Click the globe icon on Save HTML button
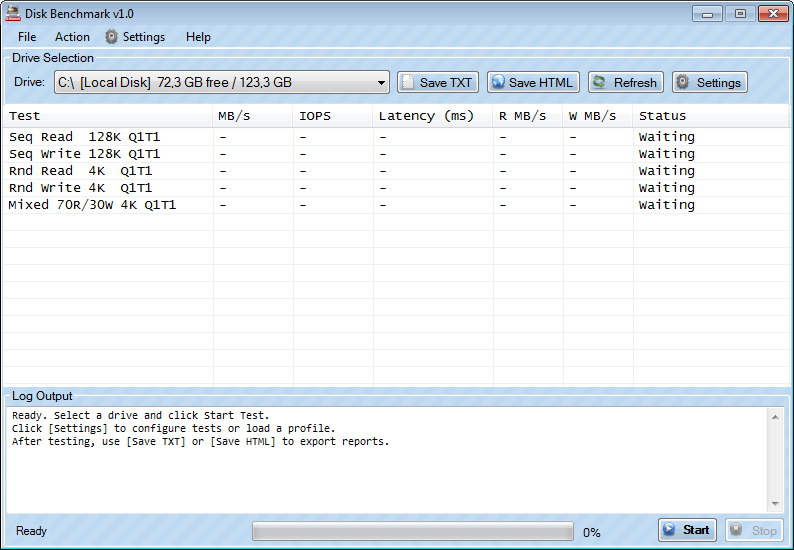Image resolution: width=794 pixels, height=550 pixels. pos(498,82)
